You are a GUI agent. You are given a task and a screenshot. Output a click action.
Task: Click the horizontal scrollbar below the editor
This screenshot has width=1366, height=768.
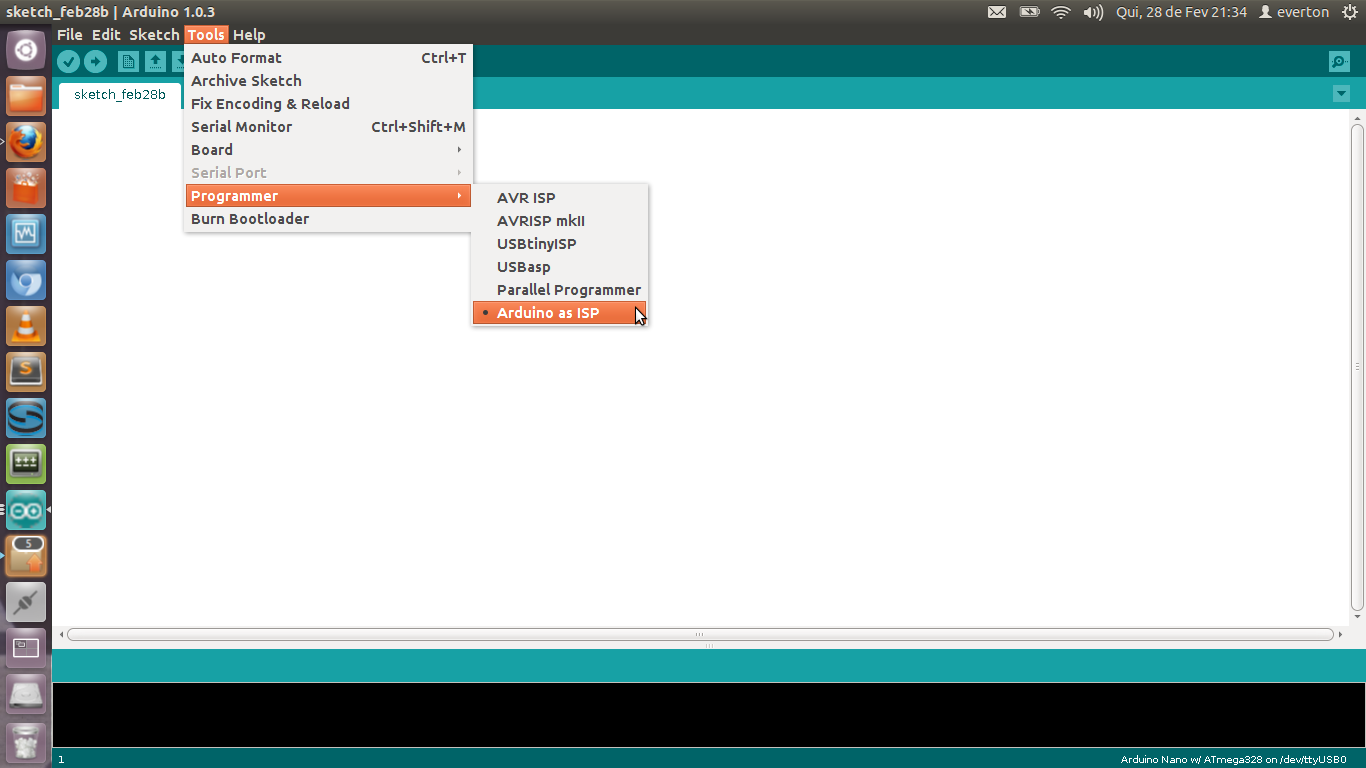pos(698,633)
